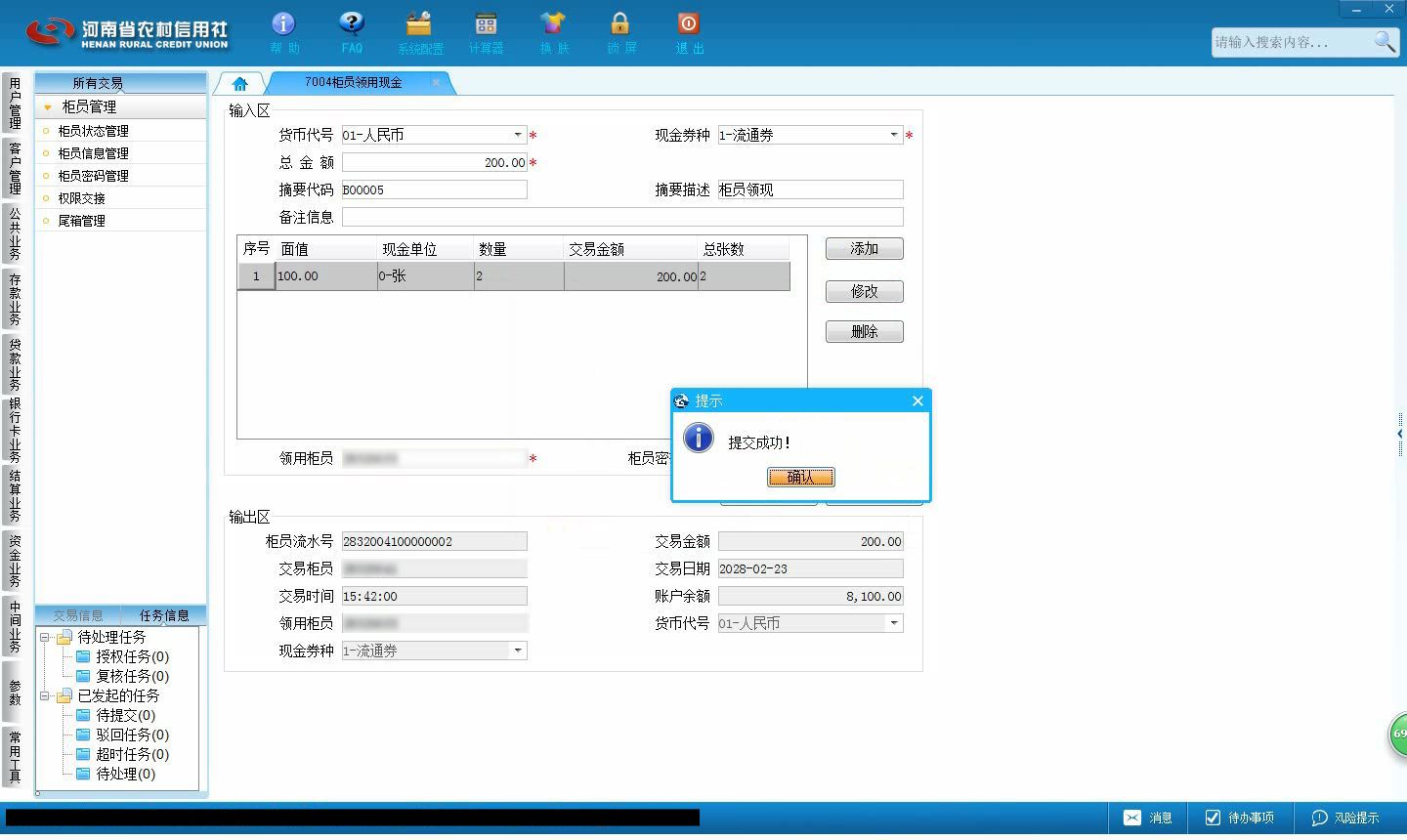Close the 提示 dialog with X
The width and height of the screenshot is (1407, 840).
click(x=917, y=400)
